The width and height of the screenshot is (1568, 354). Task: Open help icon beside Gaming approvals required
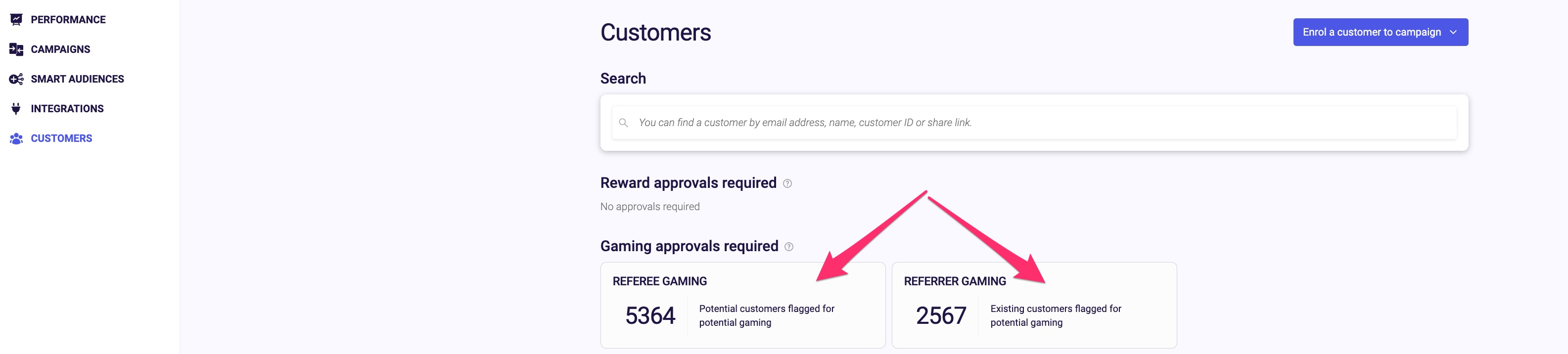coord(789,247)
